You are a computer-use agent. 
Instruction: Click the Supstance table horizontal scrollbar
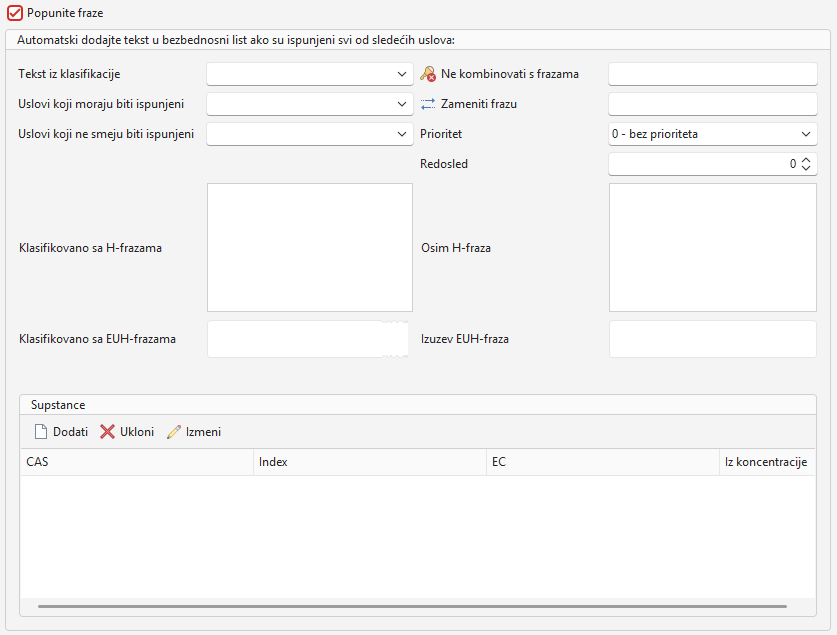point(412,607)
